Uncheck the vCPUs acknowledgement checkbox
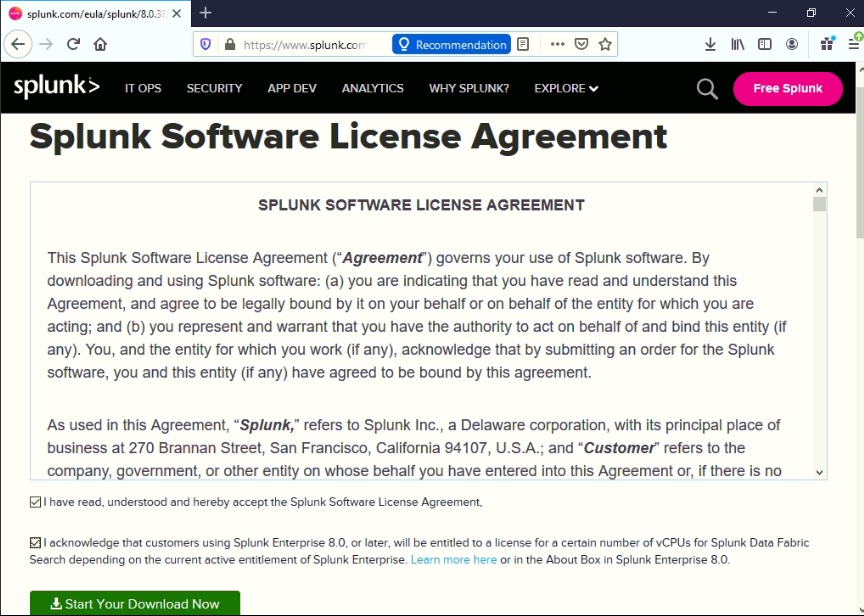The width and height of the screenshot is (864, 616). click(x=35, y=543)
